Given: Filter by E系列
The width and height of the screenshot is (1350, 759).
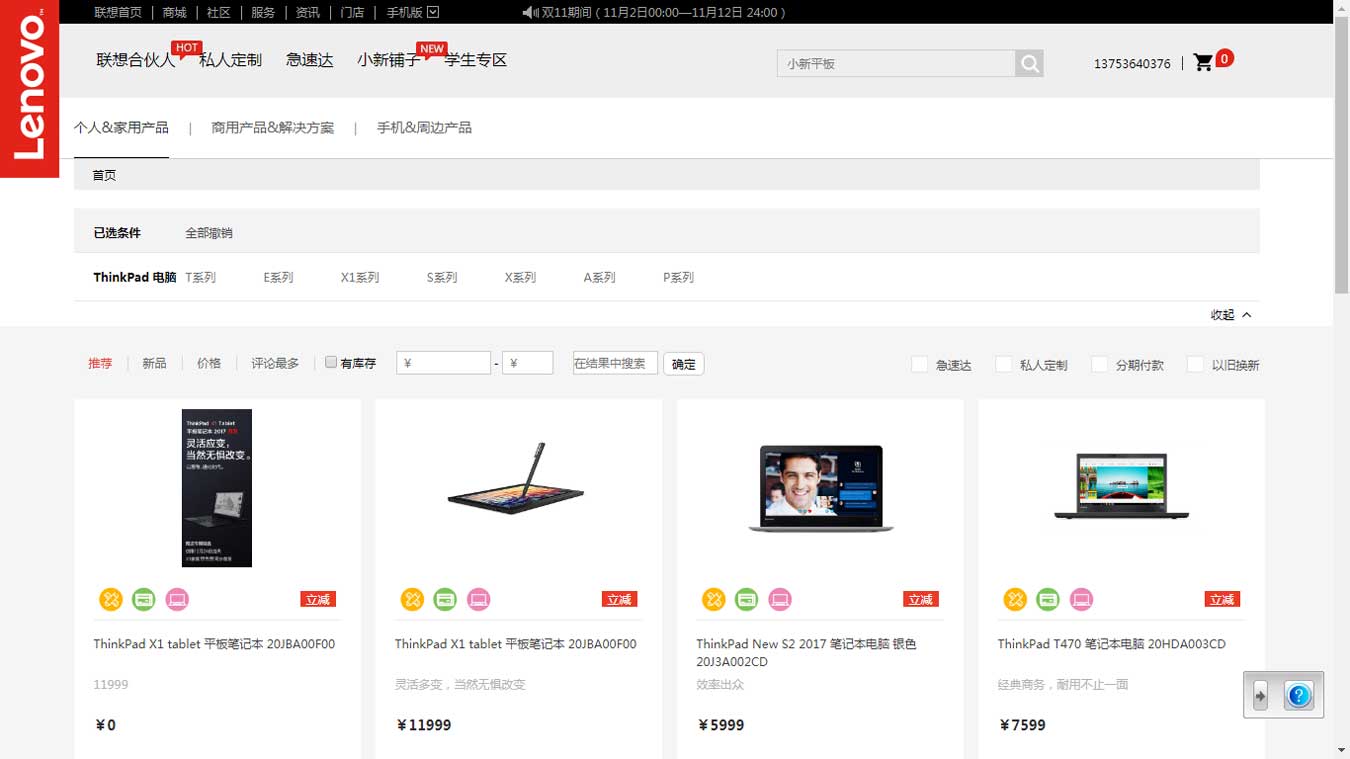Looking at the screenshot, I should click(278, 277).
